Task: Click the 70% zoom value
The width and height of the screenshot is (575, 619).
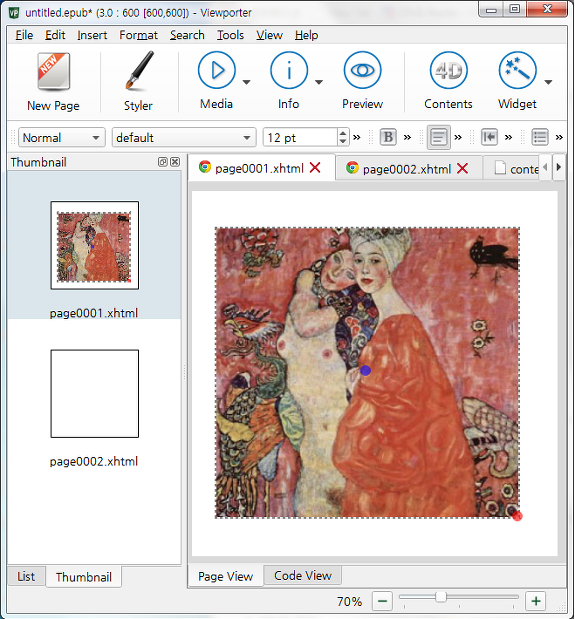Action: point(349,601)
